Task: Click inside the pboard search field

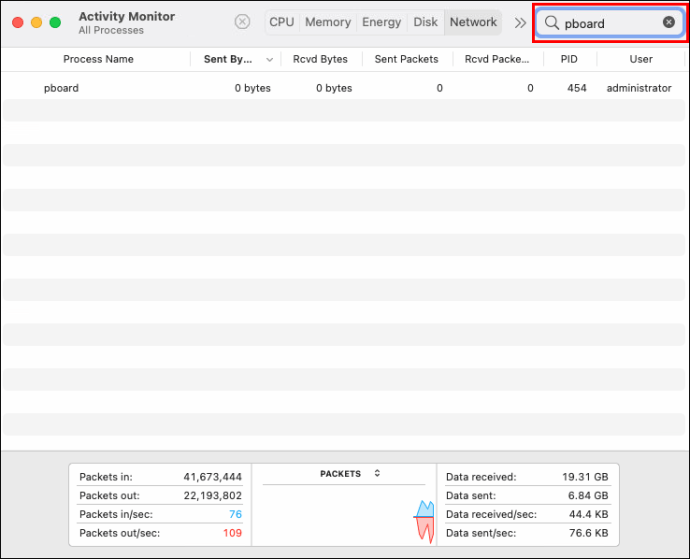Action: click(609, 23)
